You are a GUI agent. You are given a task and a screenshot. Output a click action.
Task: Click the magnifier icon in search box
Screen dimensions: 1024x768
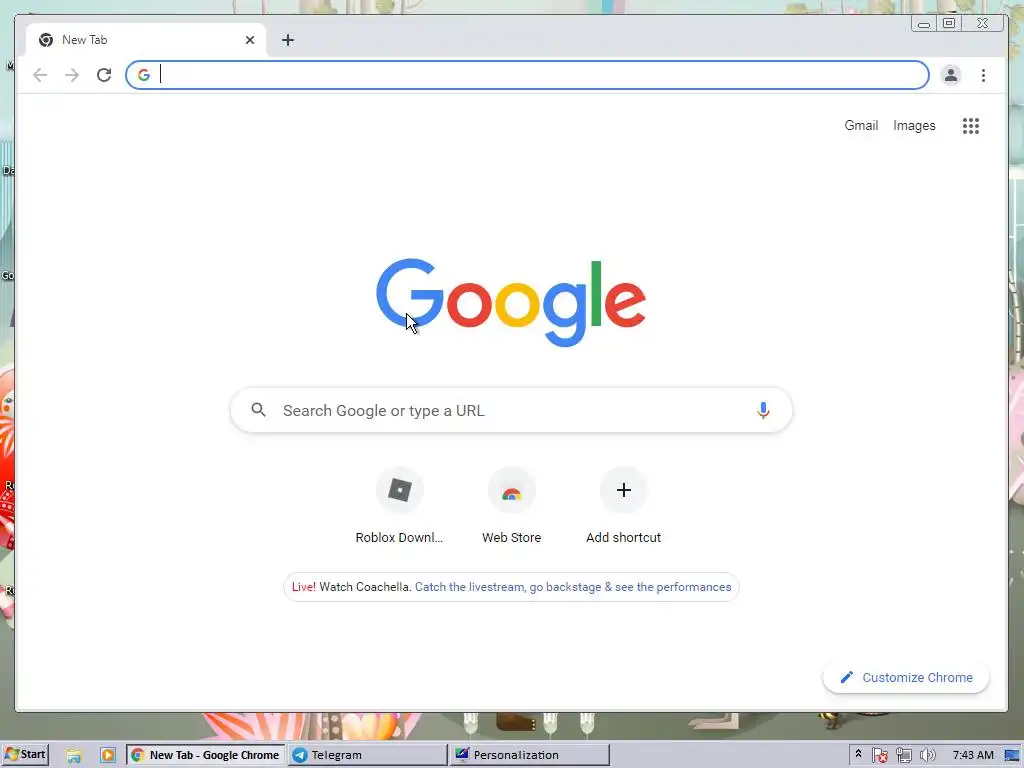[259, 410]
